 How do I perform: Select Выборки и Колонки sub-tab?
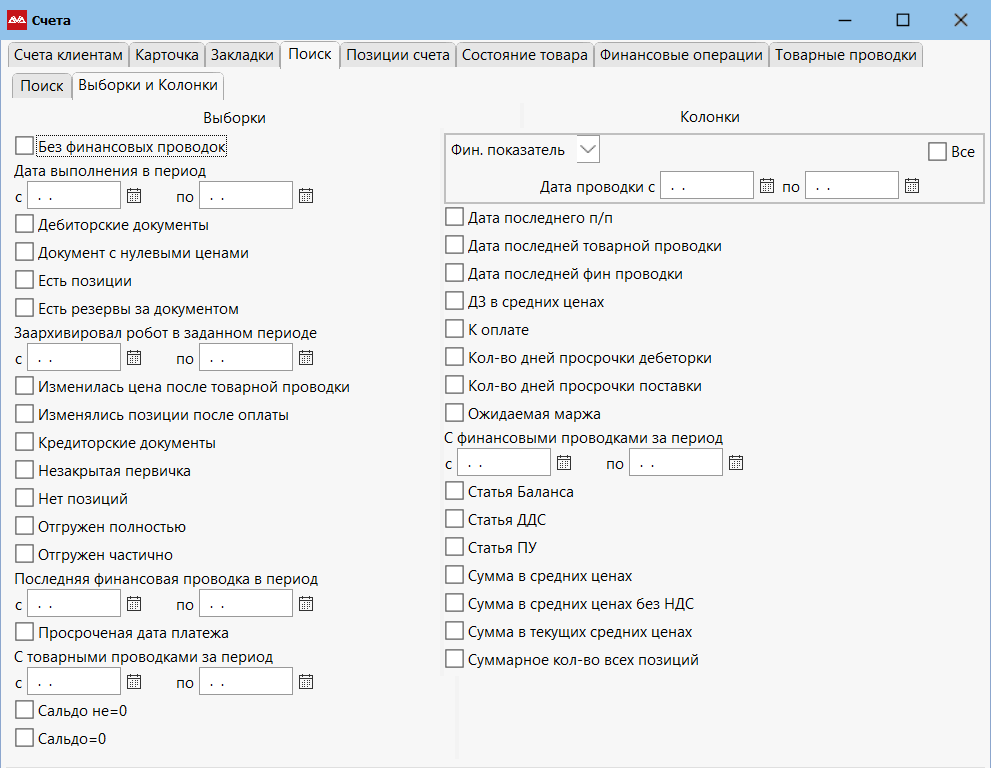pyautogui.click(x=148, y=85)
